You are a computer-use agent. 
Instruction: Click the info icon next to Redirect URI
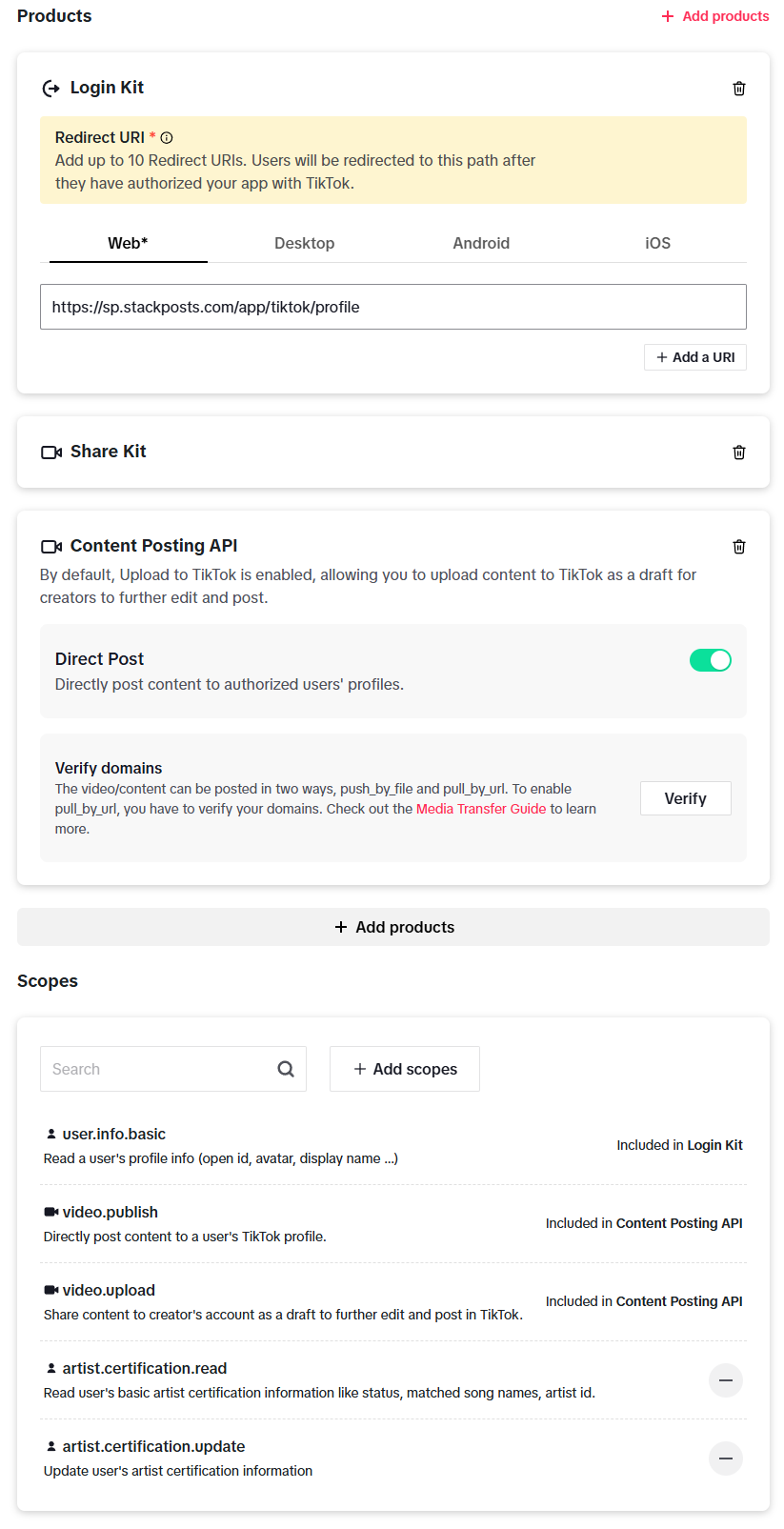coord(167,138)
